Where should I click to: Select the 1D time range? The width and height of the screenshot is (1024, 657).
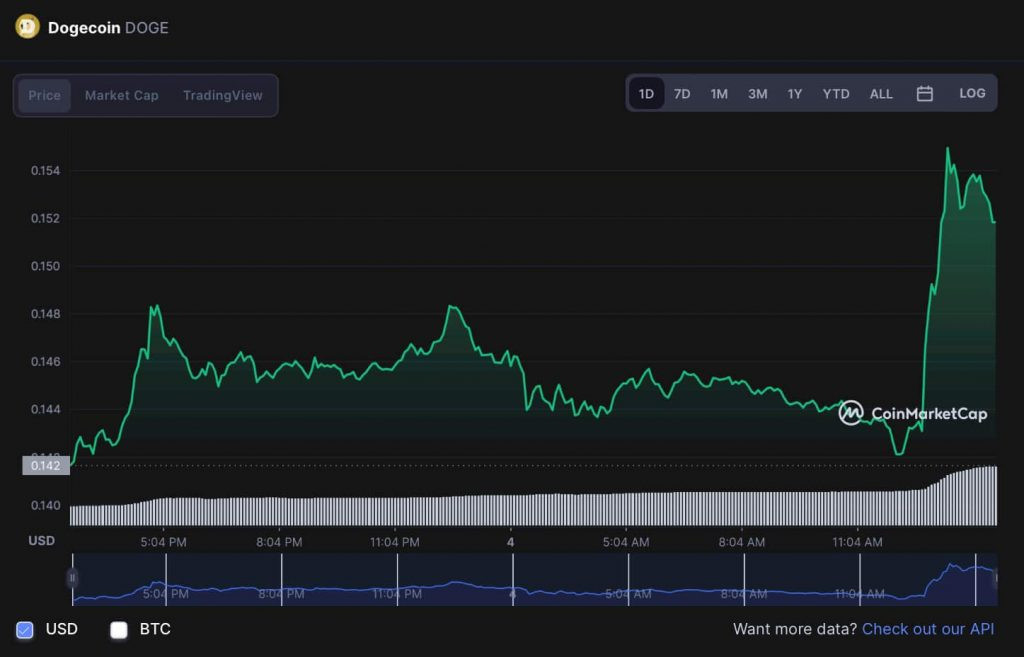click(x=647, y=93)
